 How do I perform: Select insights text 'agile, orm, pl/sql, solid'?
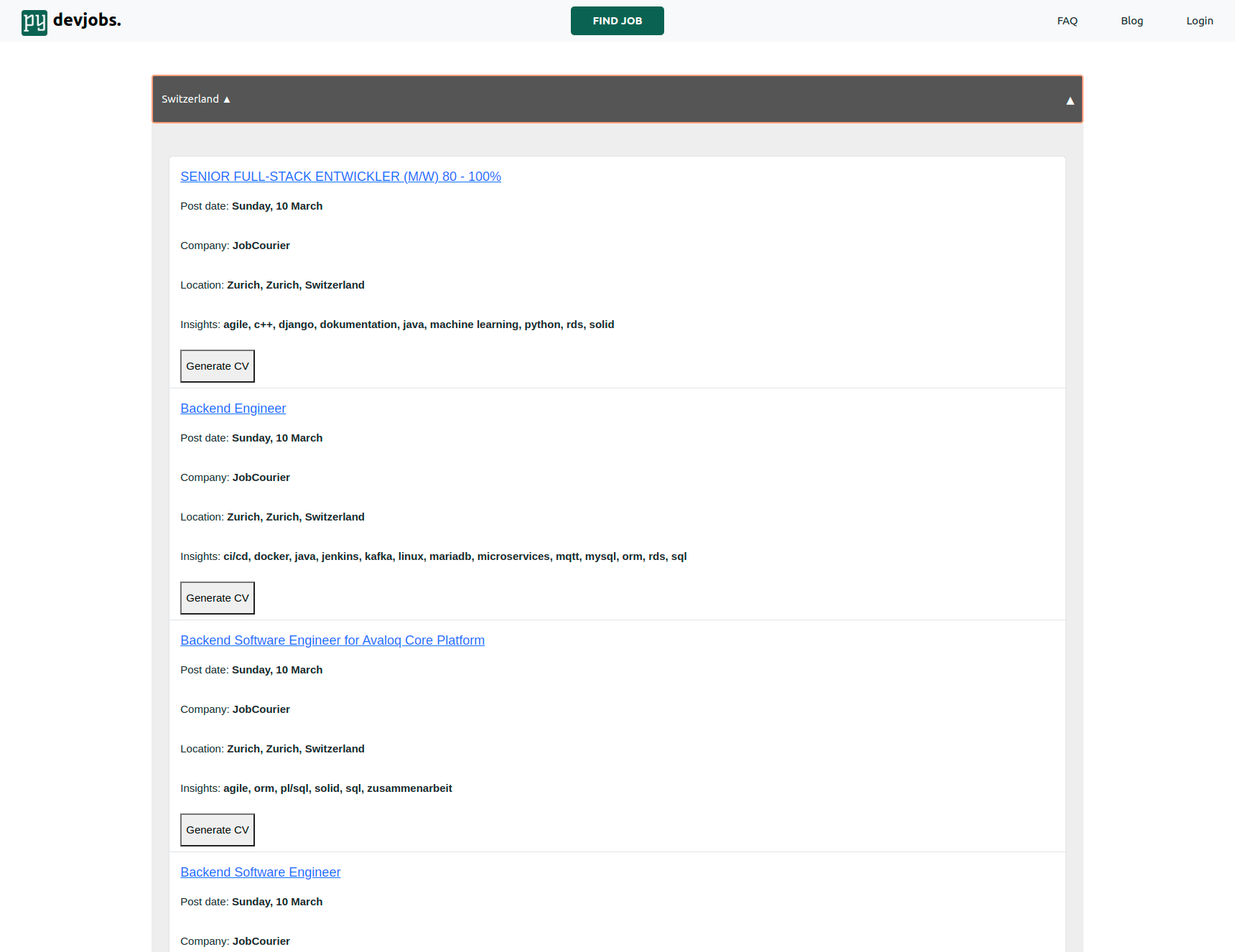tap(337, 788)
